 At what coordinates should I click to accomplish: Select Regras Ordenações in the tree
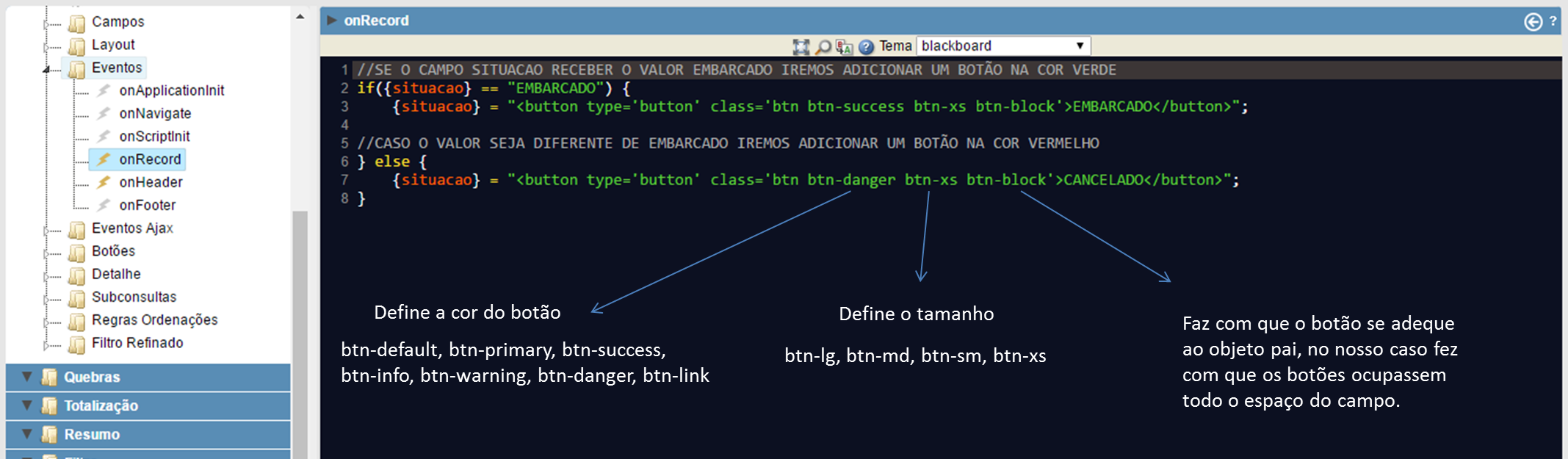[154, 320]
